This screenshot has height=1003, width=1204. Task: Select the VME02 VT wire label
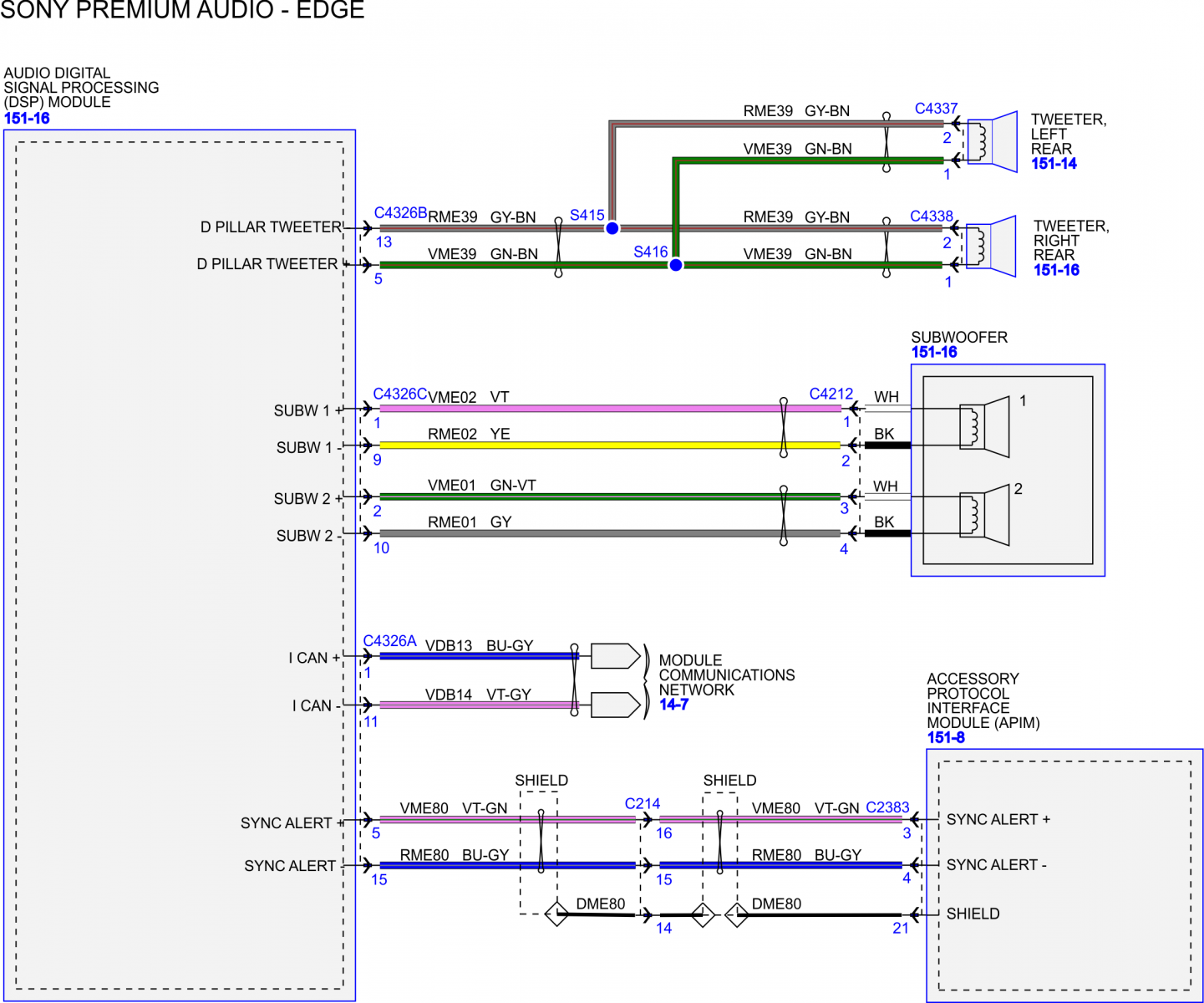tap(469, 397)
